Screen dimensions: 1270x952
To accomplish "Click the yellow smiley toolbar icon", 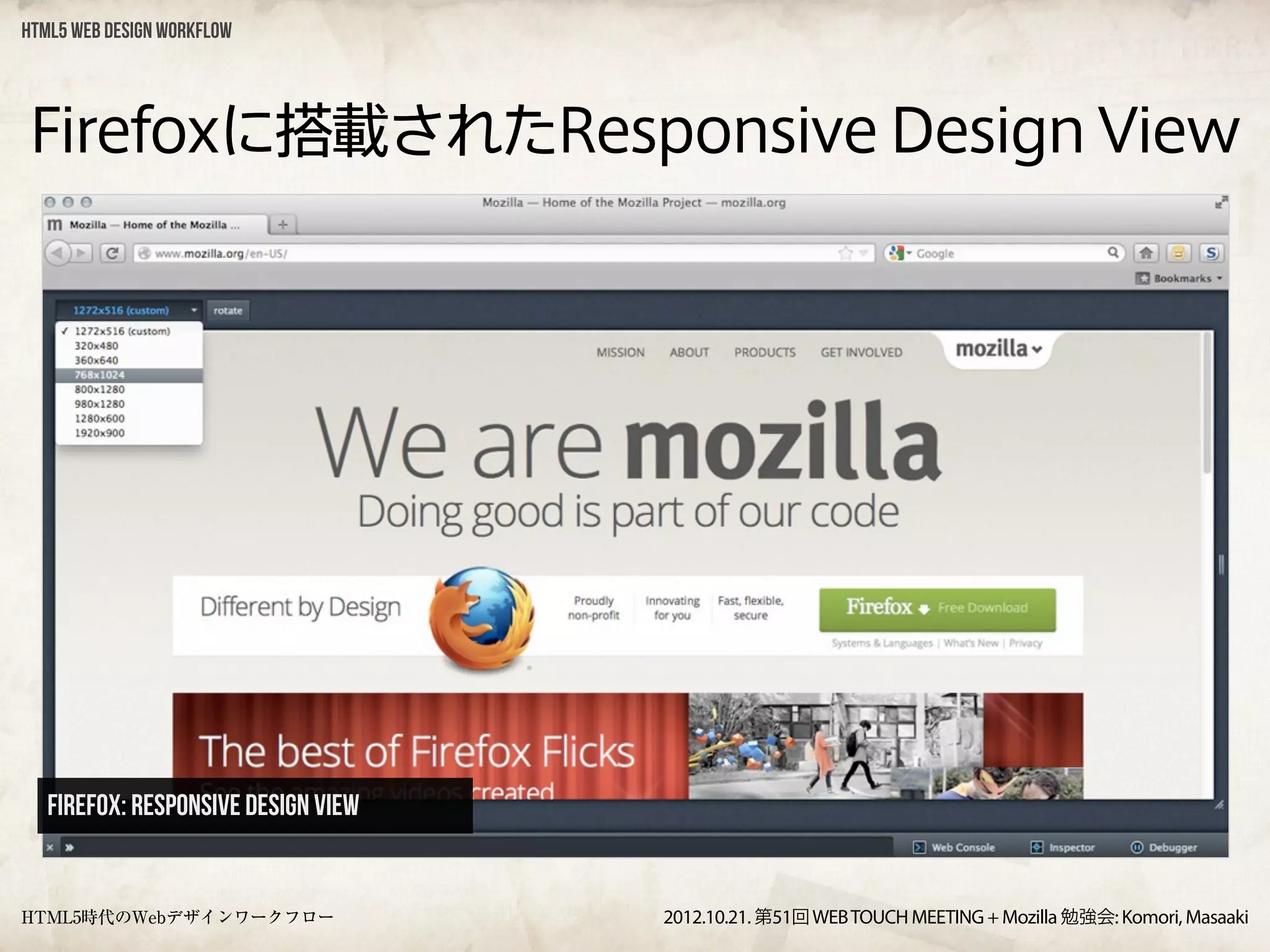I will 1178,253.
